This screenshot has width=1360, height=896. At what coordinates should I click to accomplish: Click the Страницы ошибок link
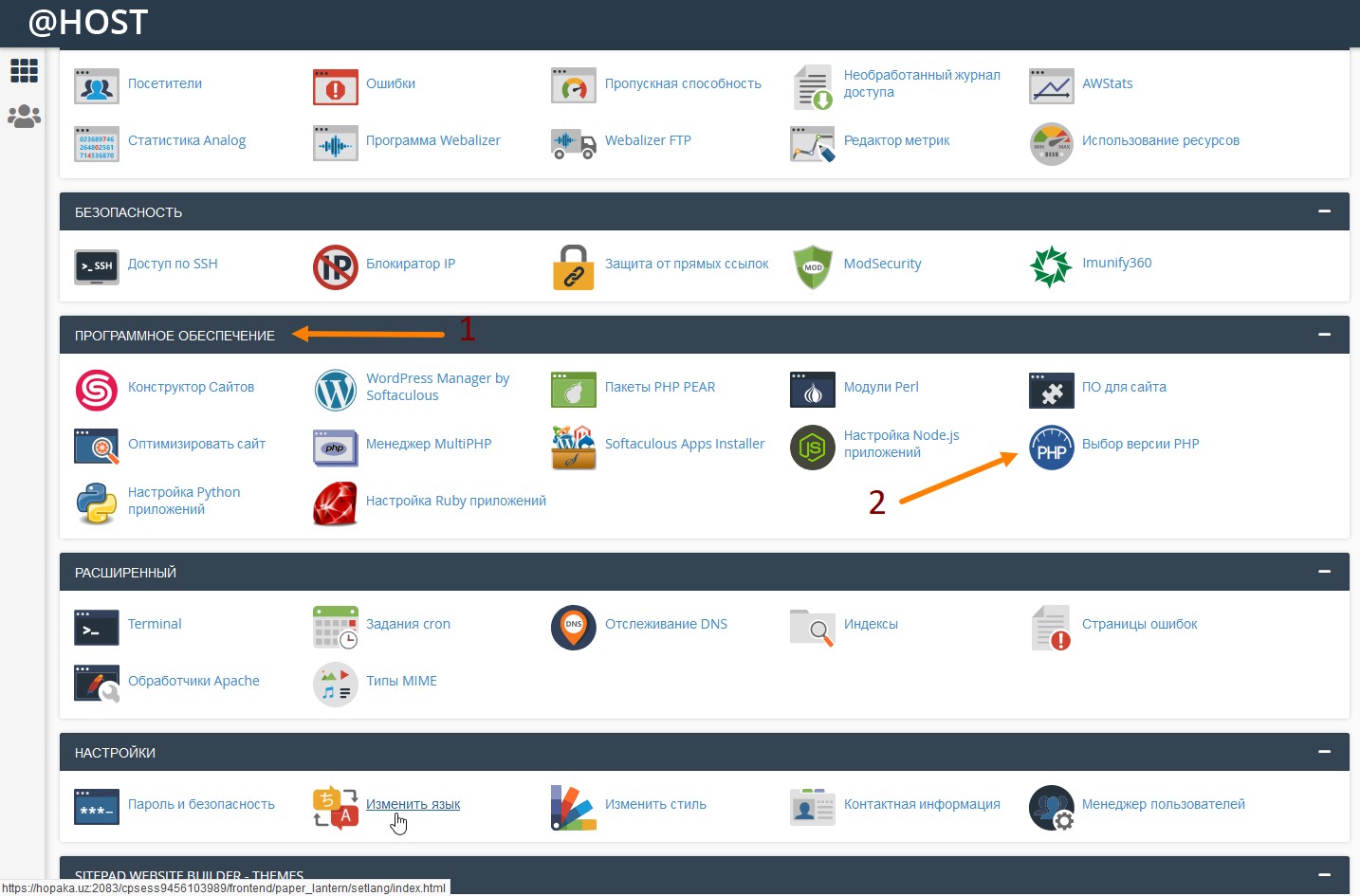1139,624
